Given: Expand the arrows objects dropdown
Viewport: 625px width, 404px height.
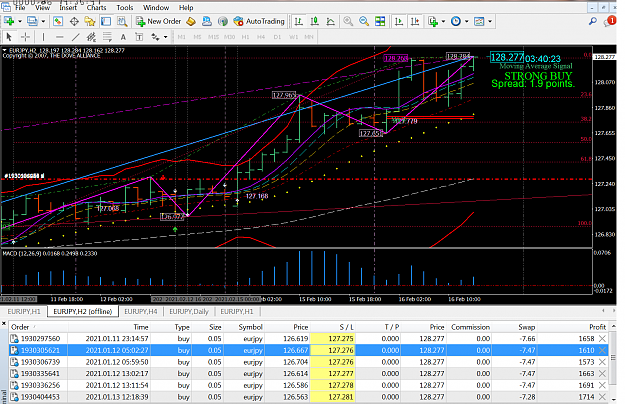Looking at the screenshot, I should coord(165,37).
